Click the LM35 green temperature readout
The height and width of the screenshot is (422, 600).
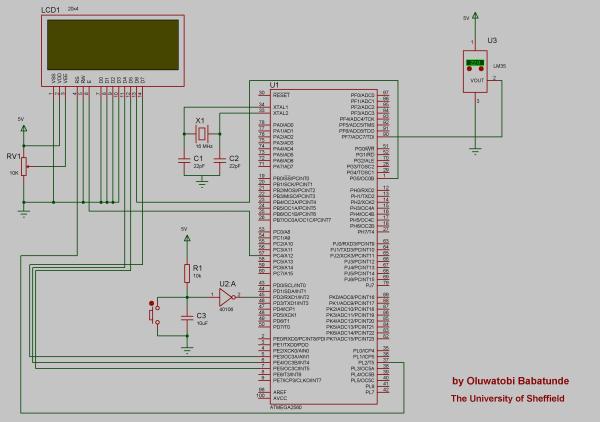[475, 62]
